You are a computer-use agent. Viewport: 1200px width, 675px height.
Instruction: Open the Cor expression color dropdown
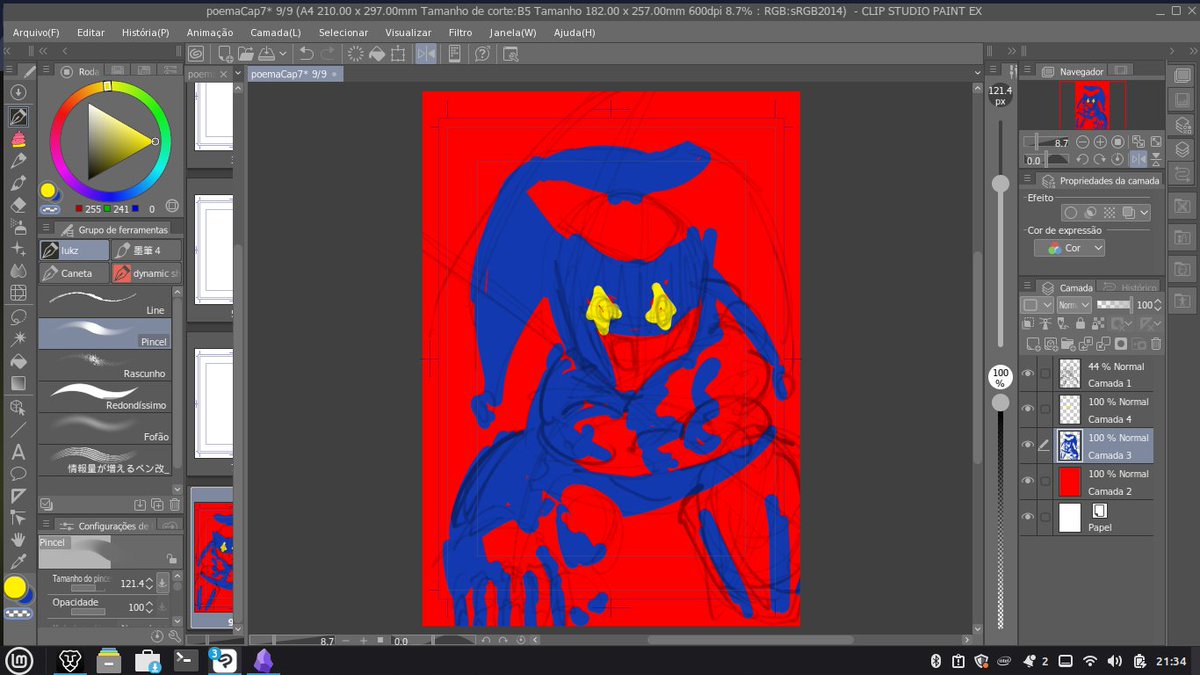[1070, 248]
